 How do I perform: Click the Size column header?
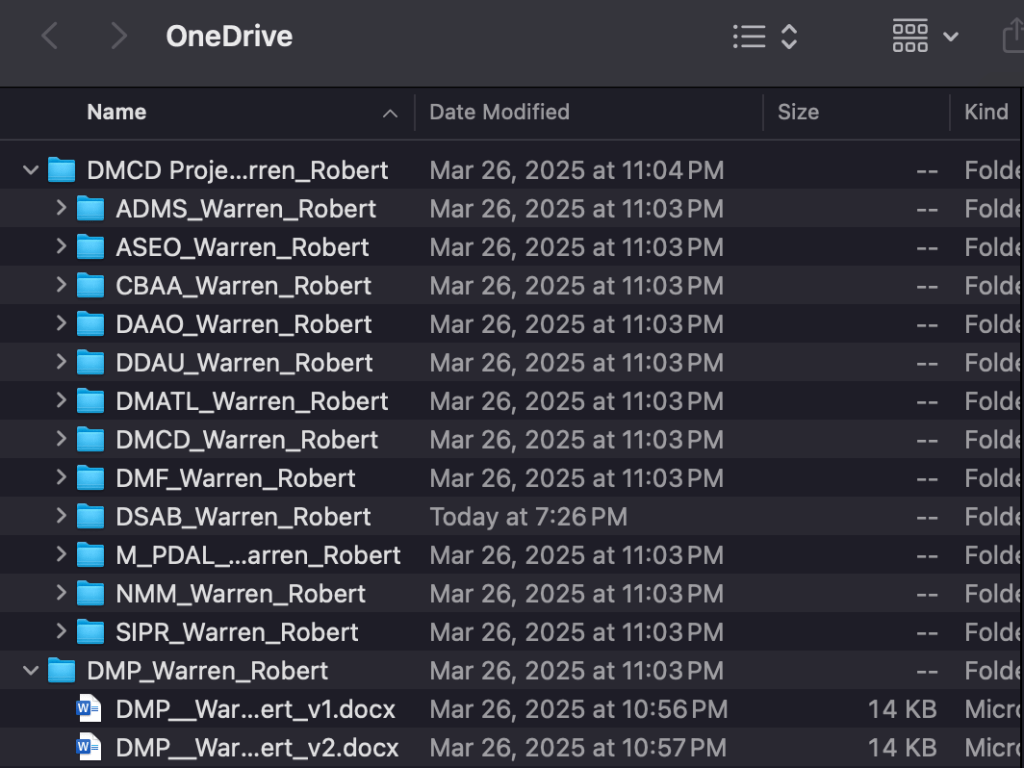coord(798,112)
